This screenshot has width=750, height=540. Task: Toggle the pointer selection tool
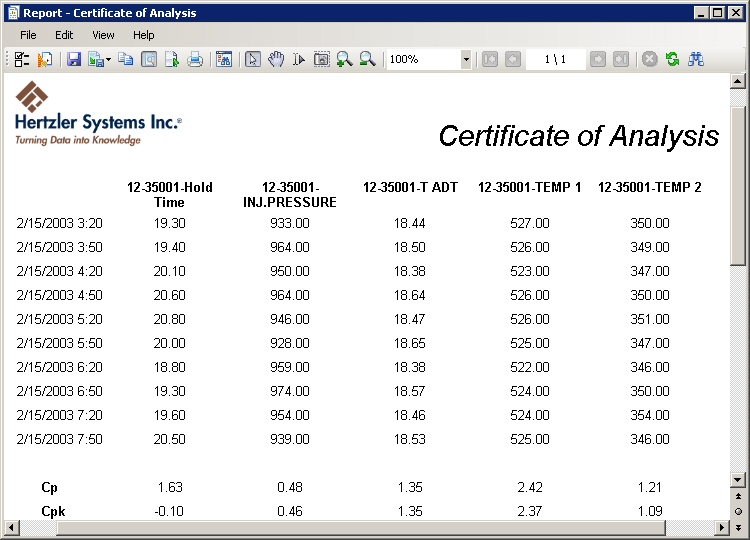tap(253, 60)
